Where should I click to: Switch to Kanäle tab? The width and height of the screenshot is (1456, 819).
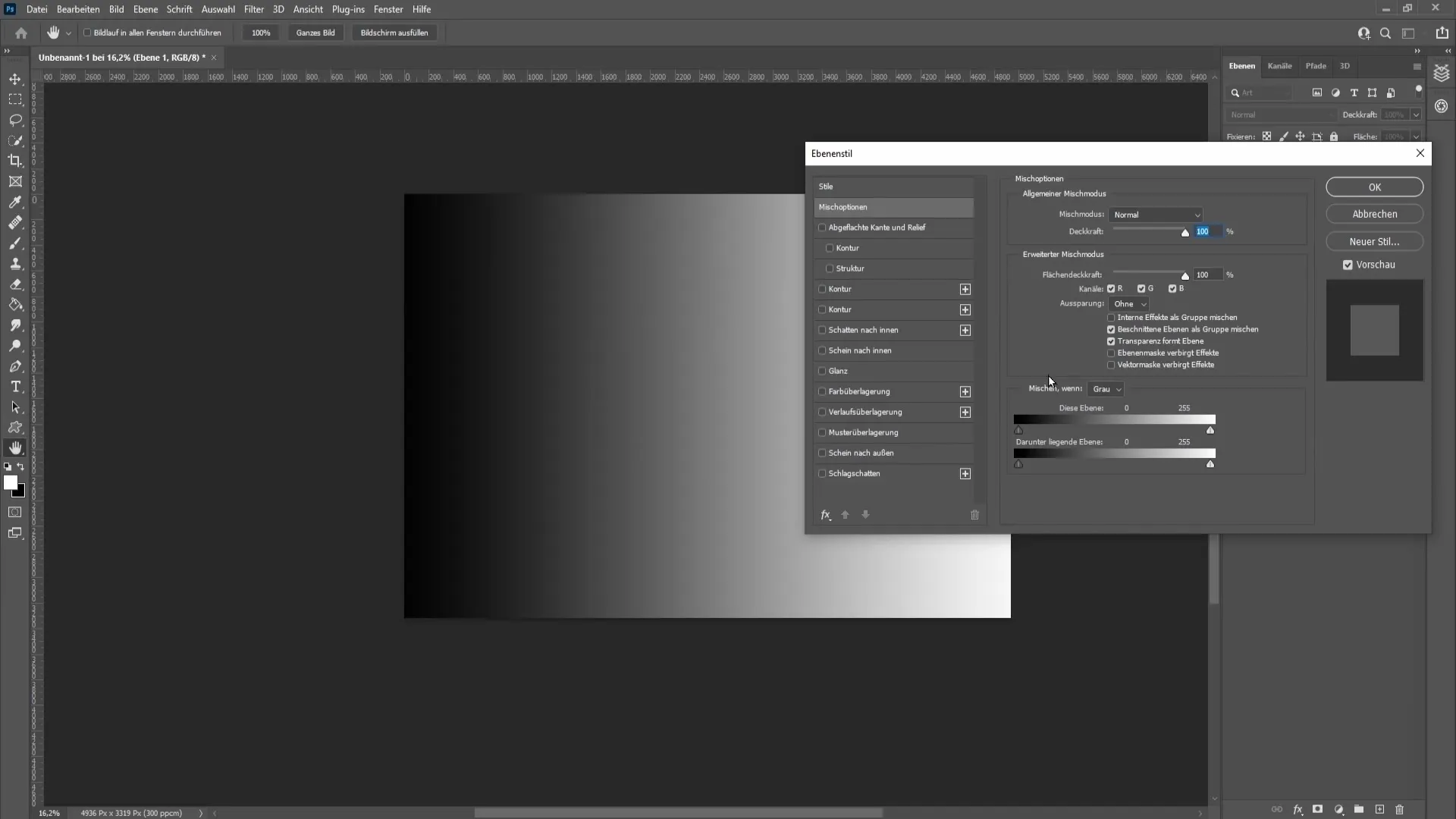point(1279,66)
